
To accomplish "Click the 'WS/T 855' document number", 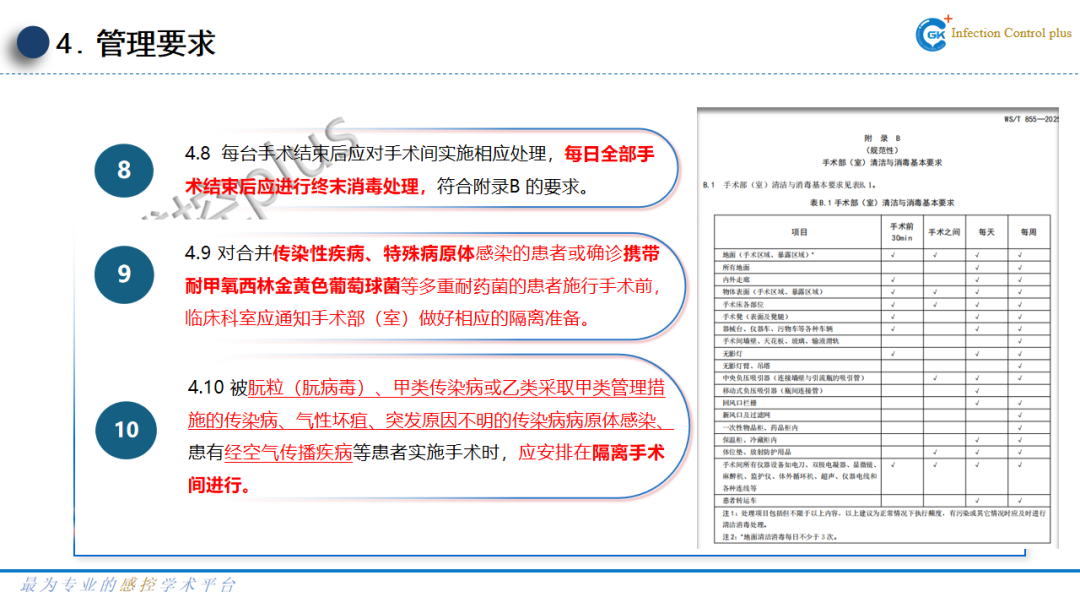I will [1030, 119].
